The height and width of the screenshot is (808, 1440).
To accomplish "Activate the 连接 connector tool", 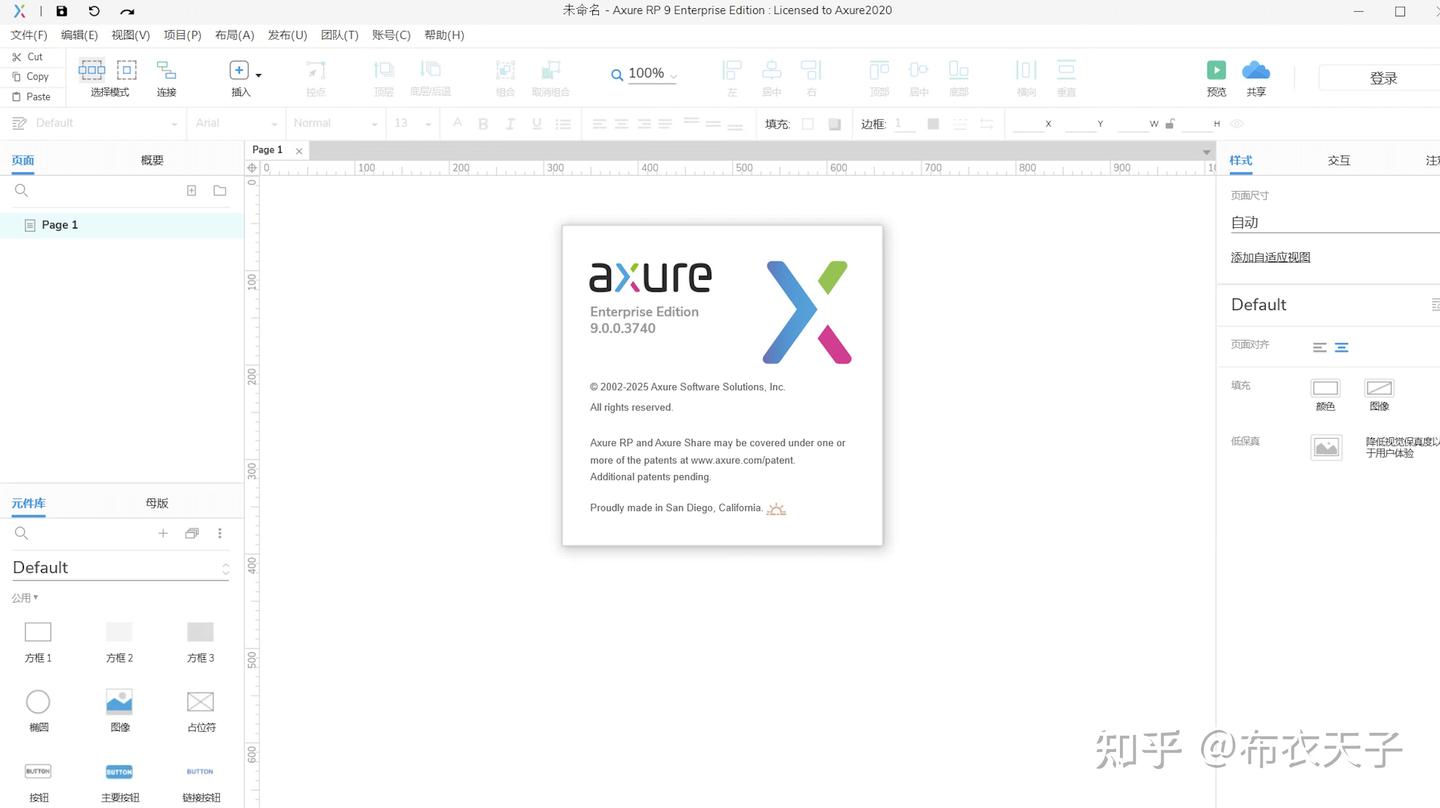I will 166,78.
